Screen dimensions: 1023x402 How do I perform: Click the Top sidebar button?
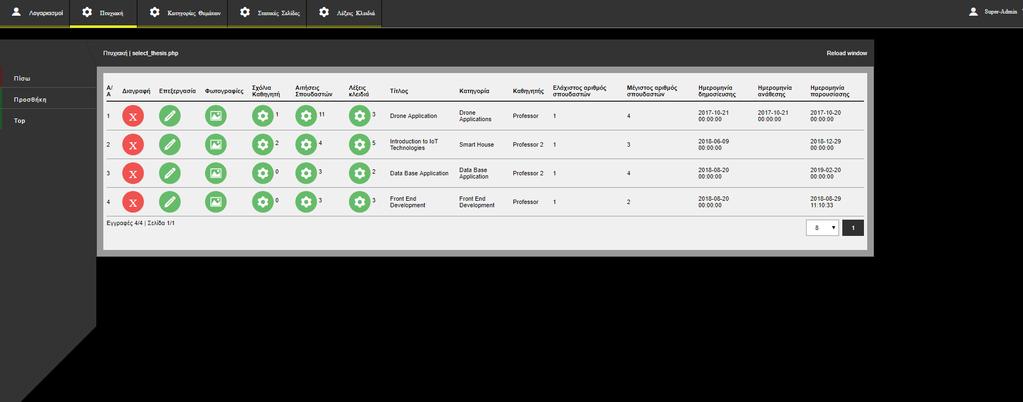click(x=48, y=121)
